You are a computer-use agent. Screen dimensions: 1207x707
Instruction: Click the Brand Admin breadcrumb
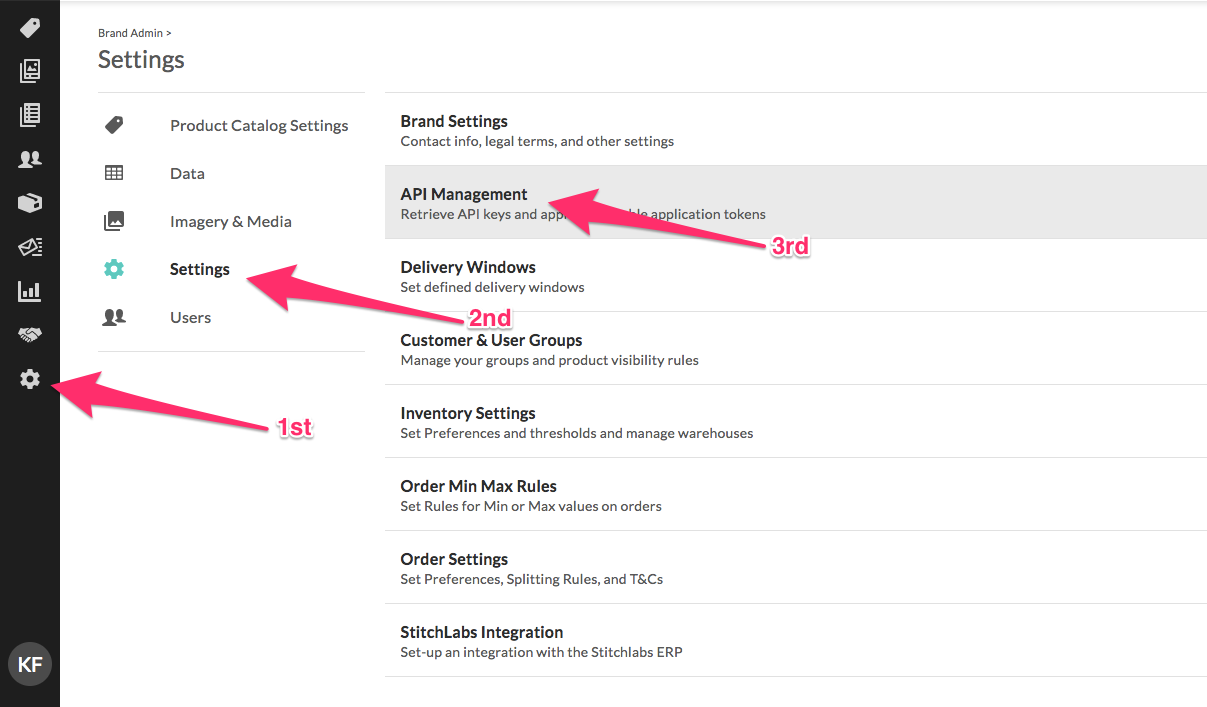(131, 33)
